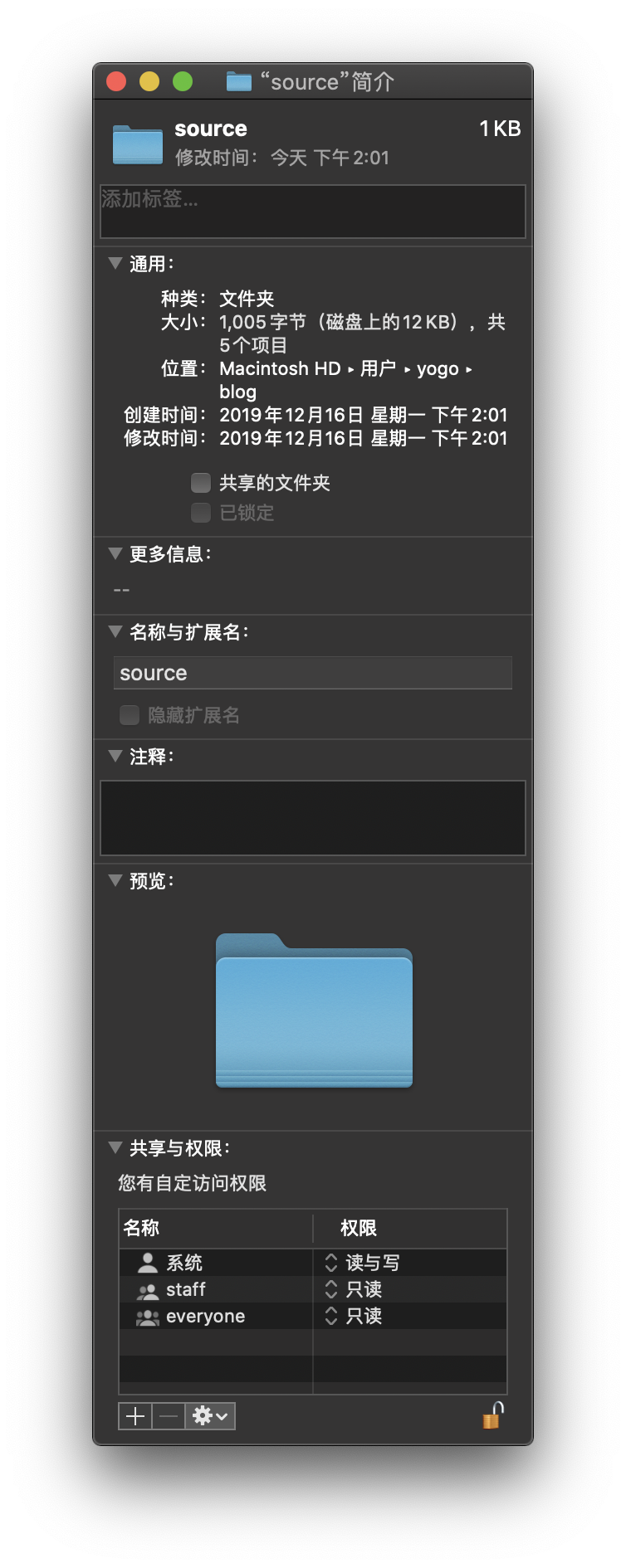Click the lock icon to change permissions
The width and height of the screenshot is (626, 1568).
(493, 1415)
